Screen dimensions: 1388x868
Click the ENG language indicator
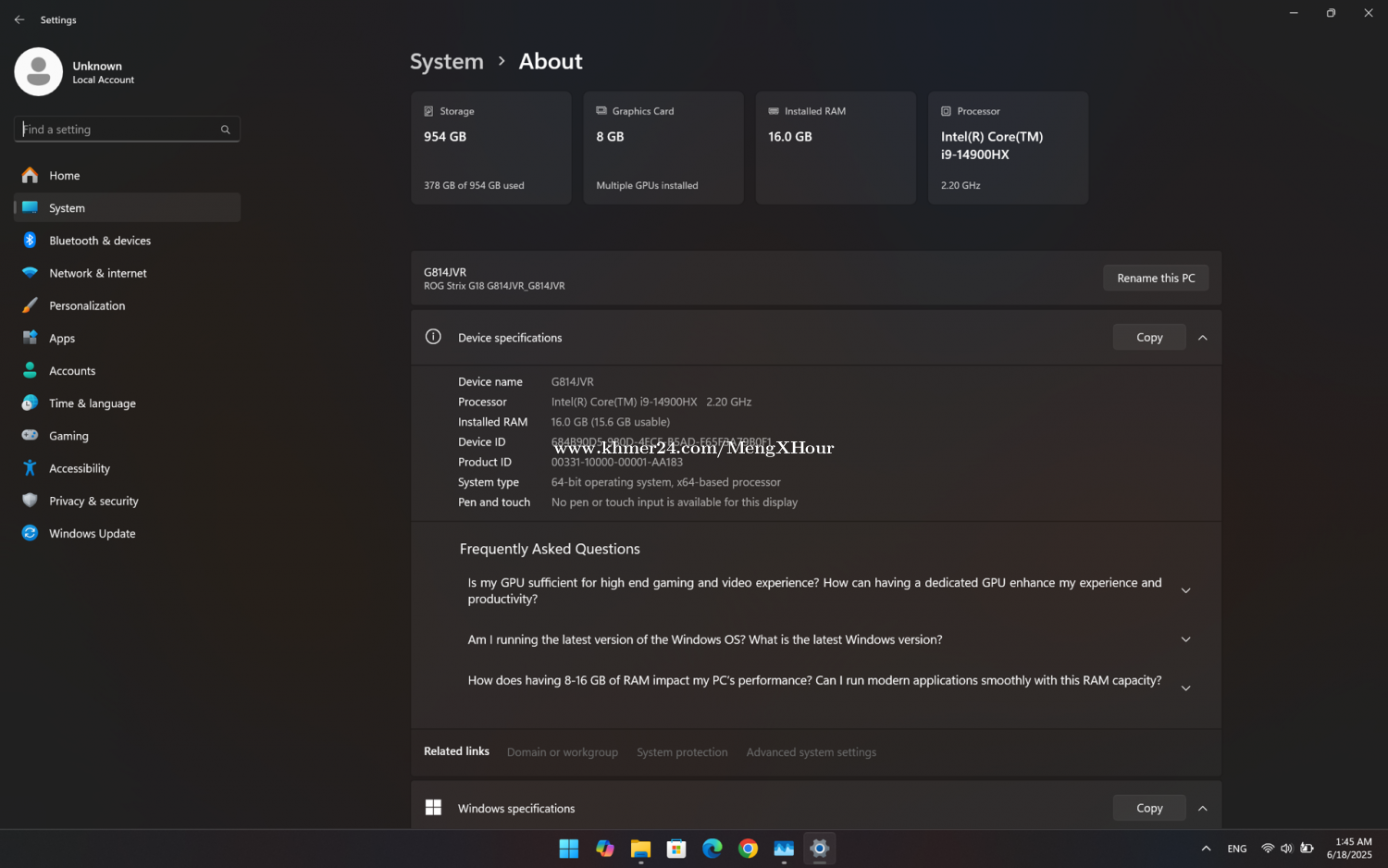point(1237,849)
